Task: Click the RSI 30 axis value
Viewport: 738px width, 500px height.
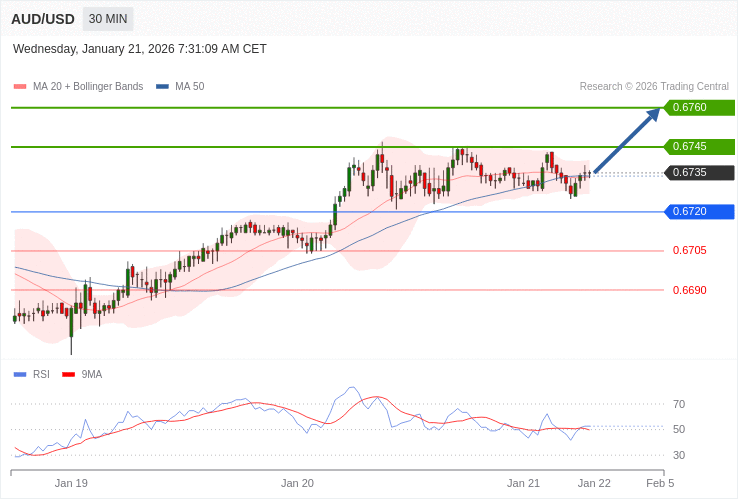Action: pyautogui.click(x=679, y=455)
